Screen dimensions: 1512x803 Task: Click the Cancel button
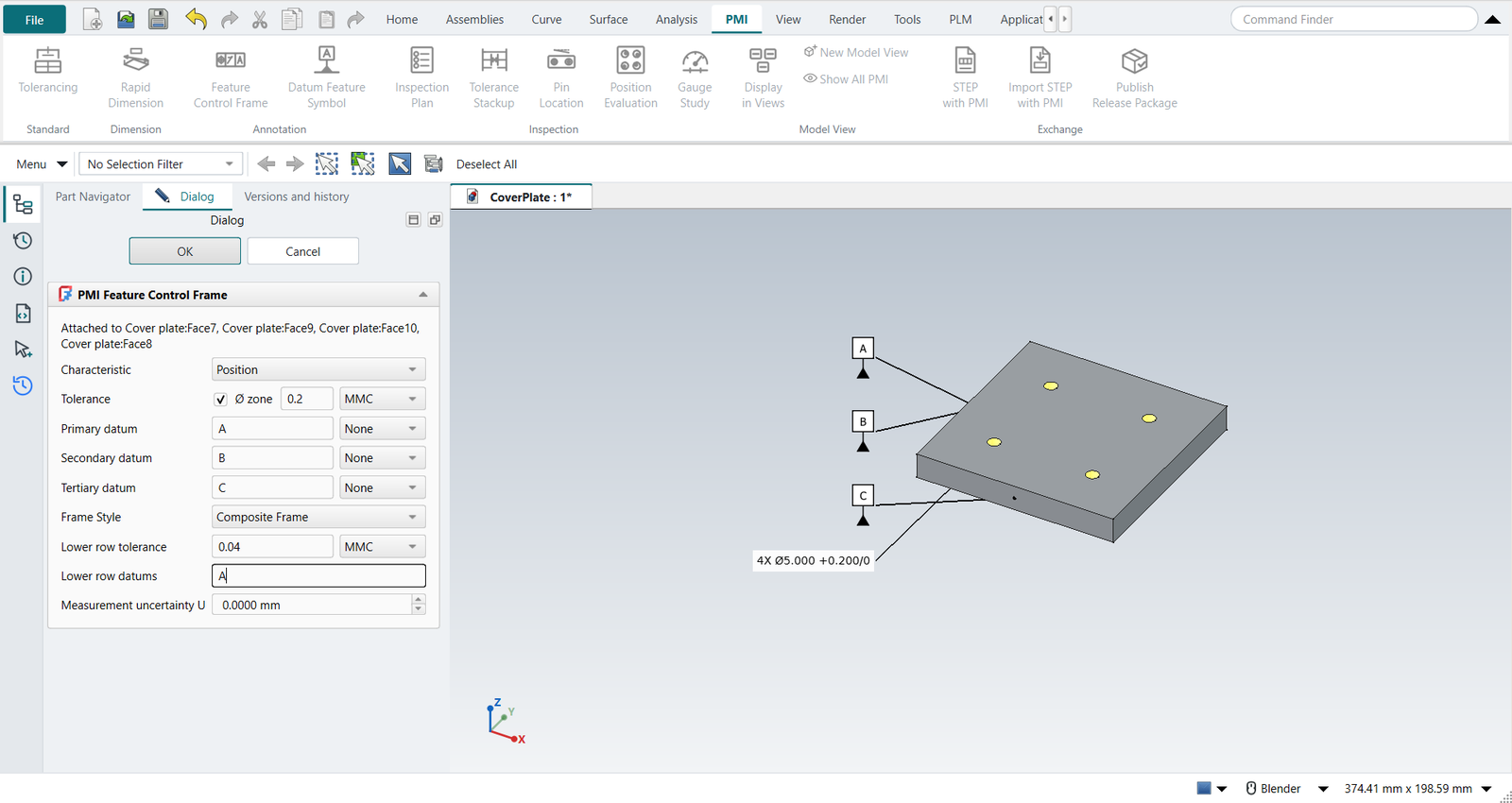coord(303,251)
